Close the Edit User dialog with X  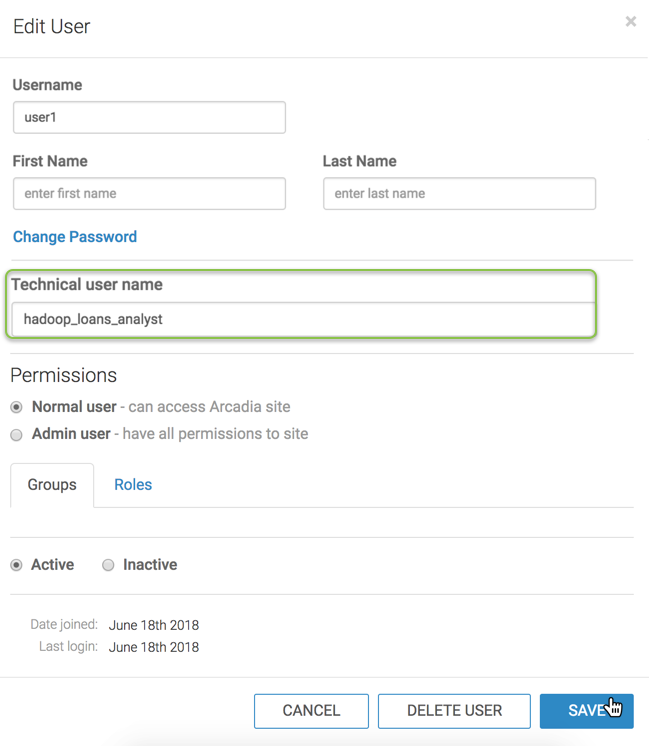click(x=630, y=21)
